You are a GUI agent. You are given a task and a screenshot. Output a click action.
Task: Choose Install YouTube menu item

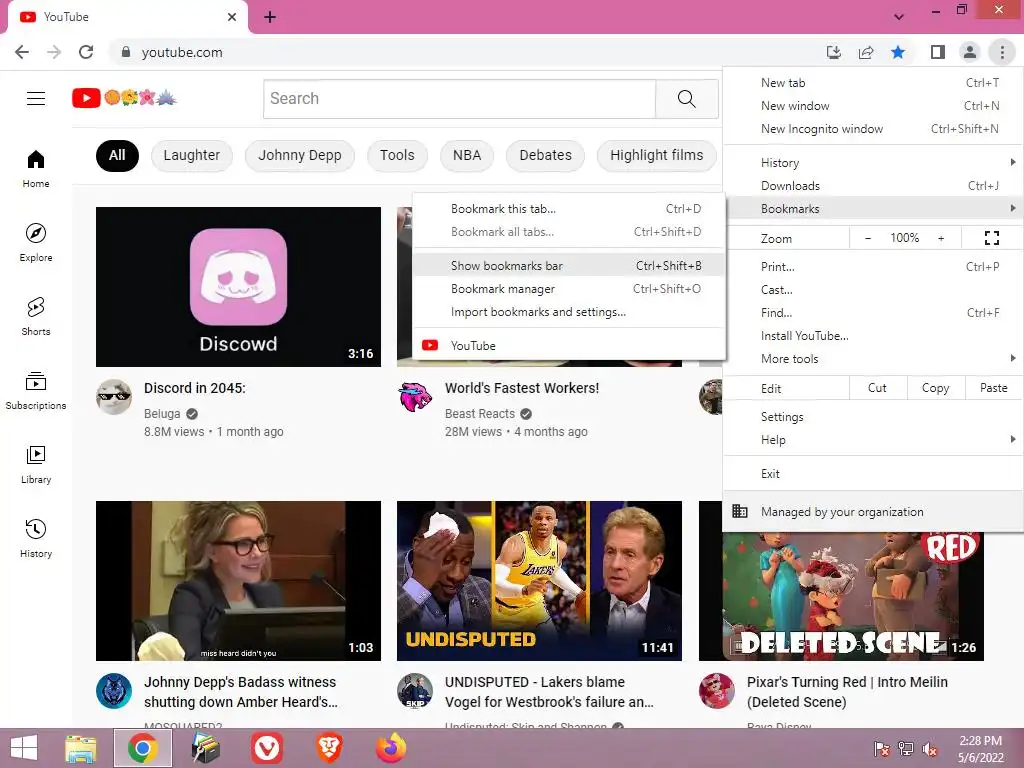pos(874,336)
